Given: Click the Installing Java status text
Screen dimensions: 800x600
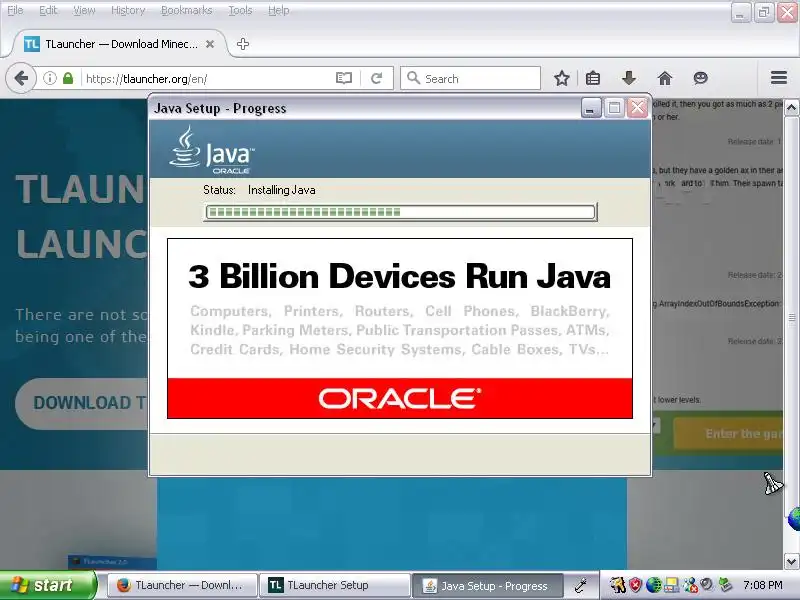Looking at the screenshot, I should [282, 190].
